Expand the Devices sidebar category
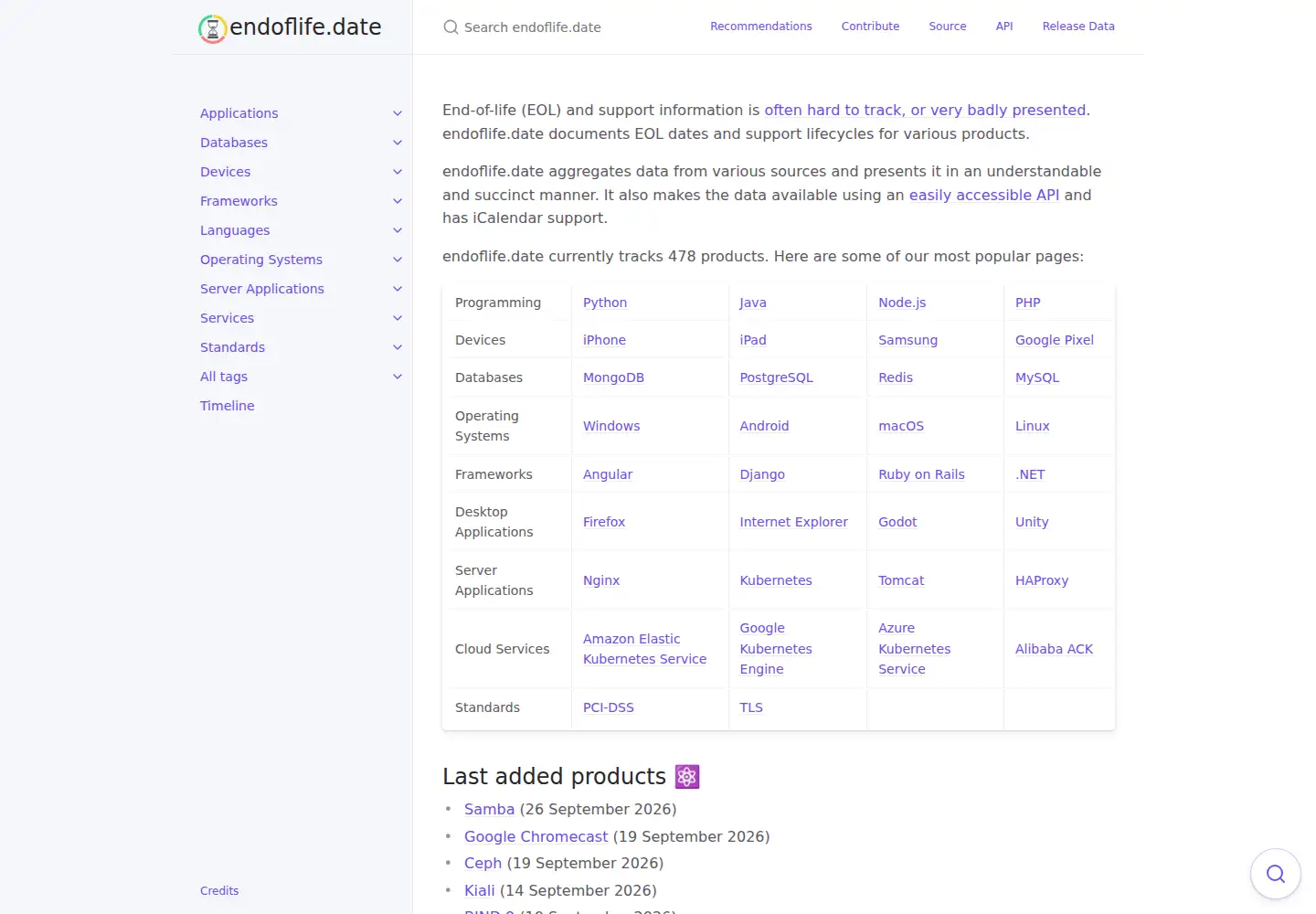The height and width of the screenshot is (914, 1316). [398, 172]
